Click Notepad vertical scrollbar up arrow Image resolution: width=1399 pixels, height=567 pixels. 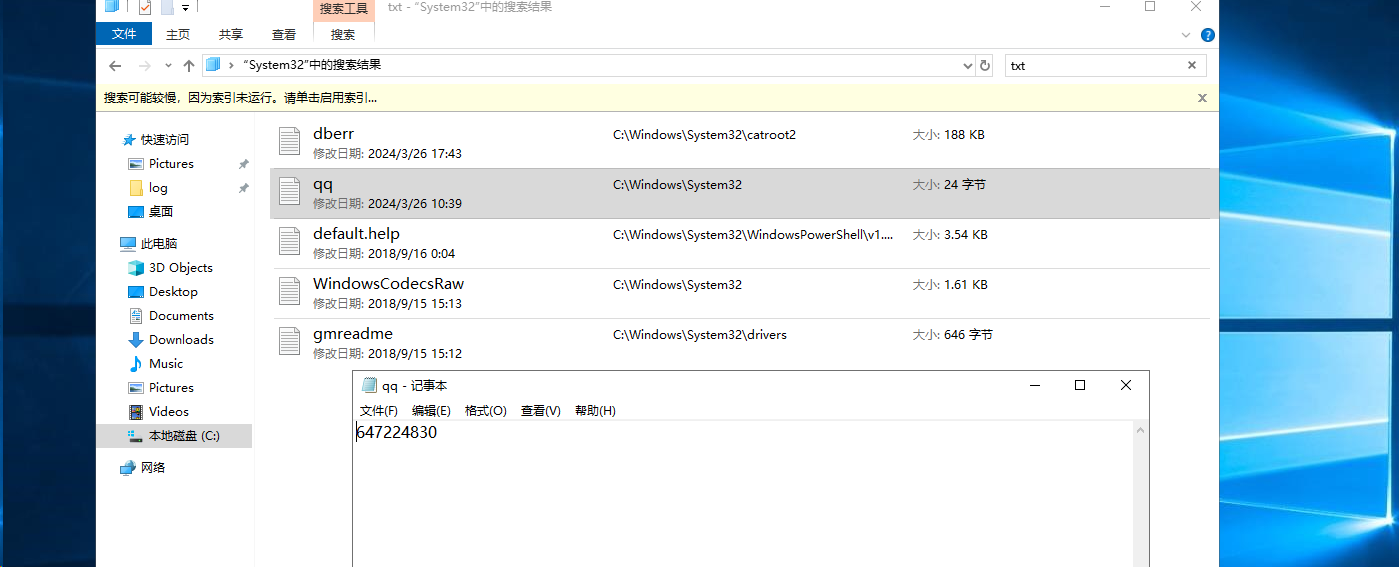point(1140,429)
